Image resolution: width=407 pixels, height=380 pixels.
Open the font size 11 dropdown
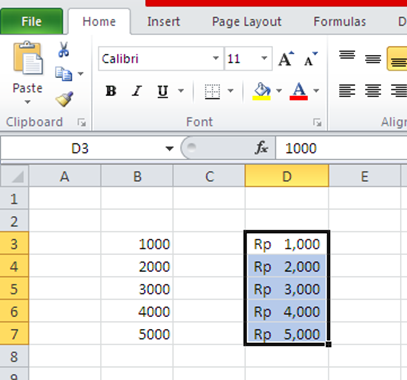coord(264,58)
